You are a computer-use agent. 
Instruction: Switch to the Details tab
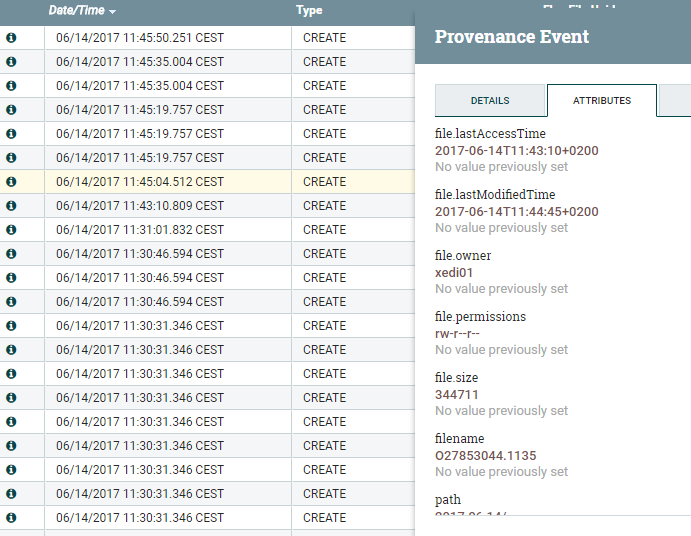490,101
